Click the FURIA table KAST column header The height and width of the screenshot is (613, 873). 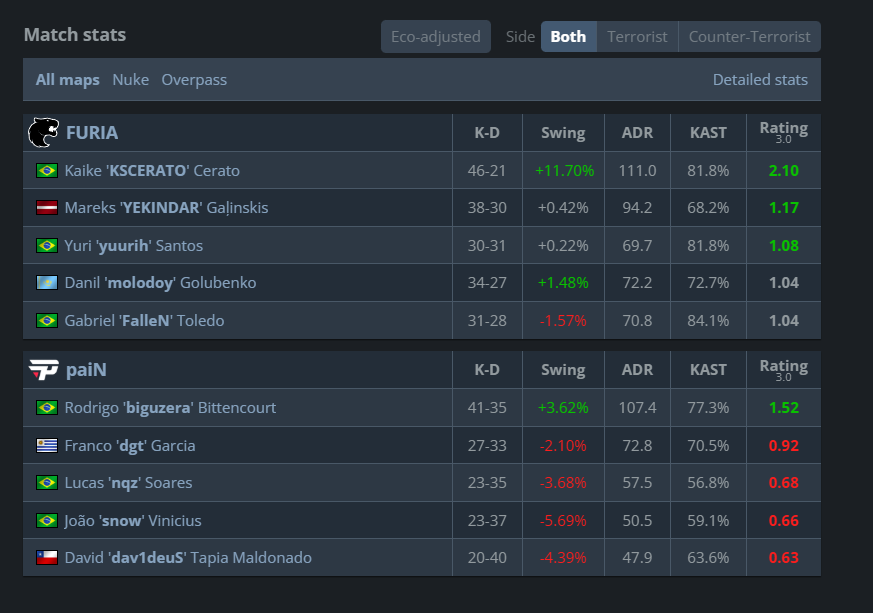pyautogui.click(x=708, y=133)
